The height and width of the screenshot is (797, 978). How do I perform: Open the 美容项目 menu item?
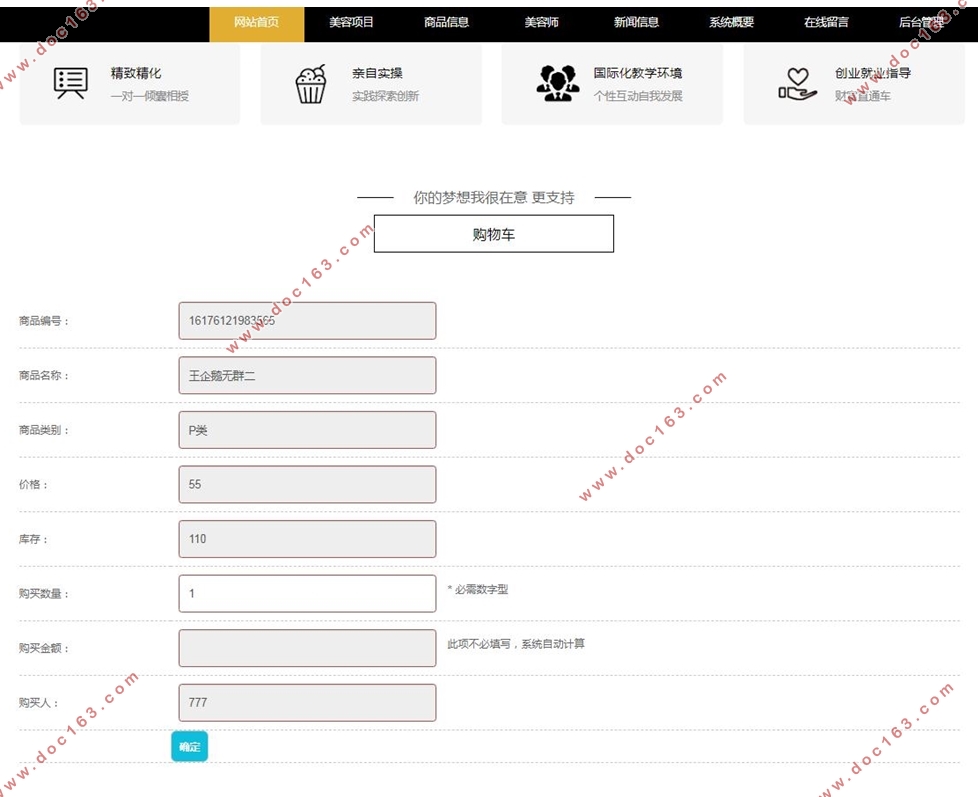(351, 22)
